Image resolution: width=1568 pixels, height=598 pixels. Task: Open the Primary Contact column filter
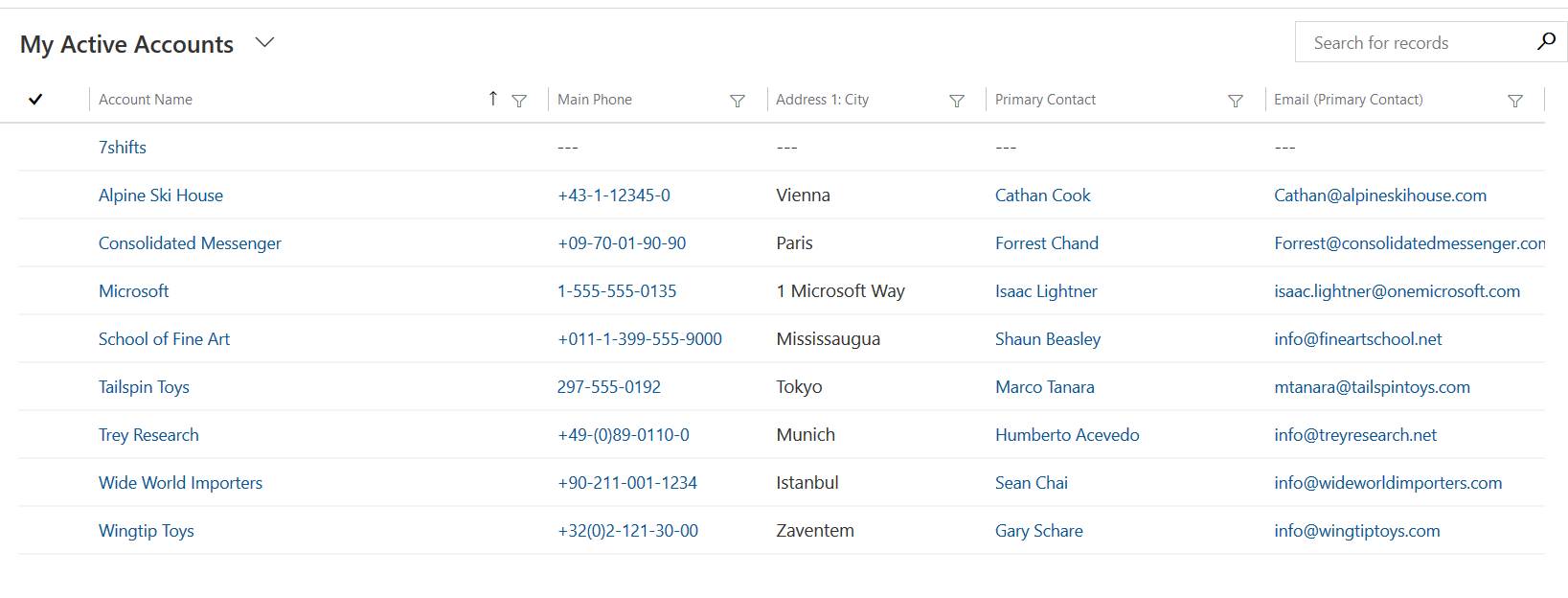pyautogui.click(x=1236, y=101)
